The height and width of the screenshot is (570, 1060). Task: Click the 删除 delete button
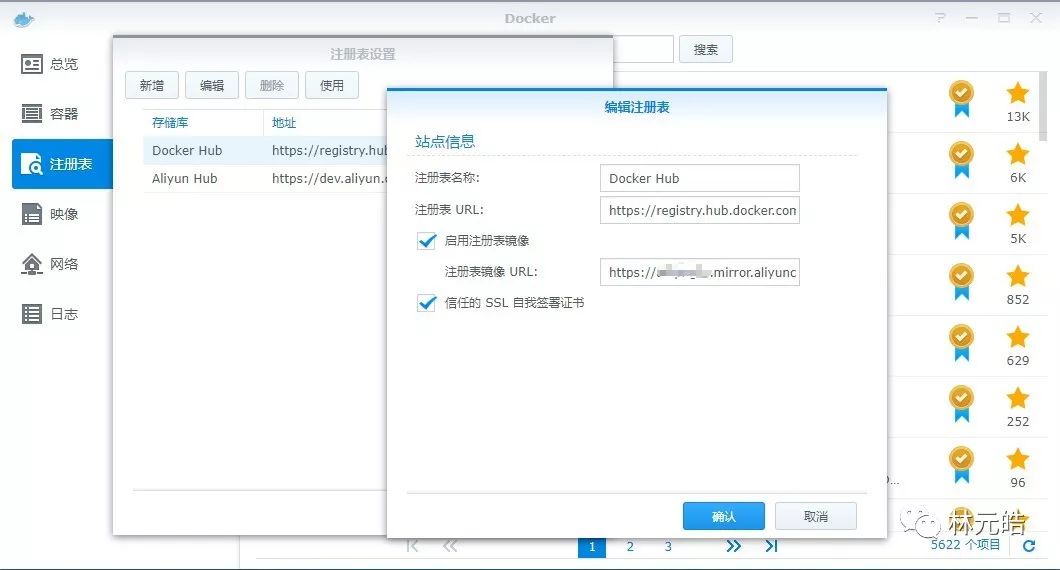tap(272, 85)
